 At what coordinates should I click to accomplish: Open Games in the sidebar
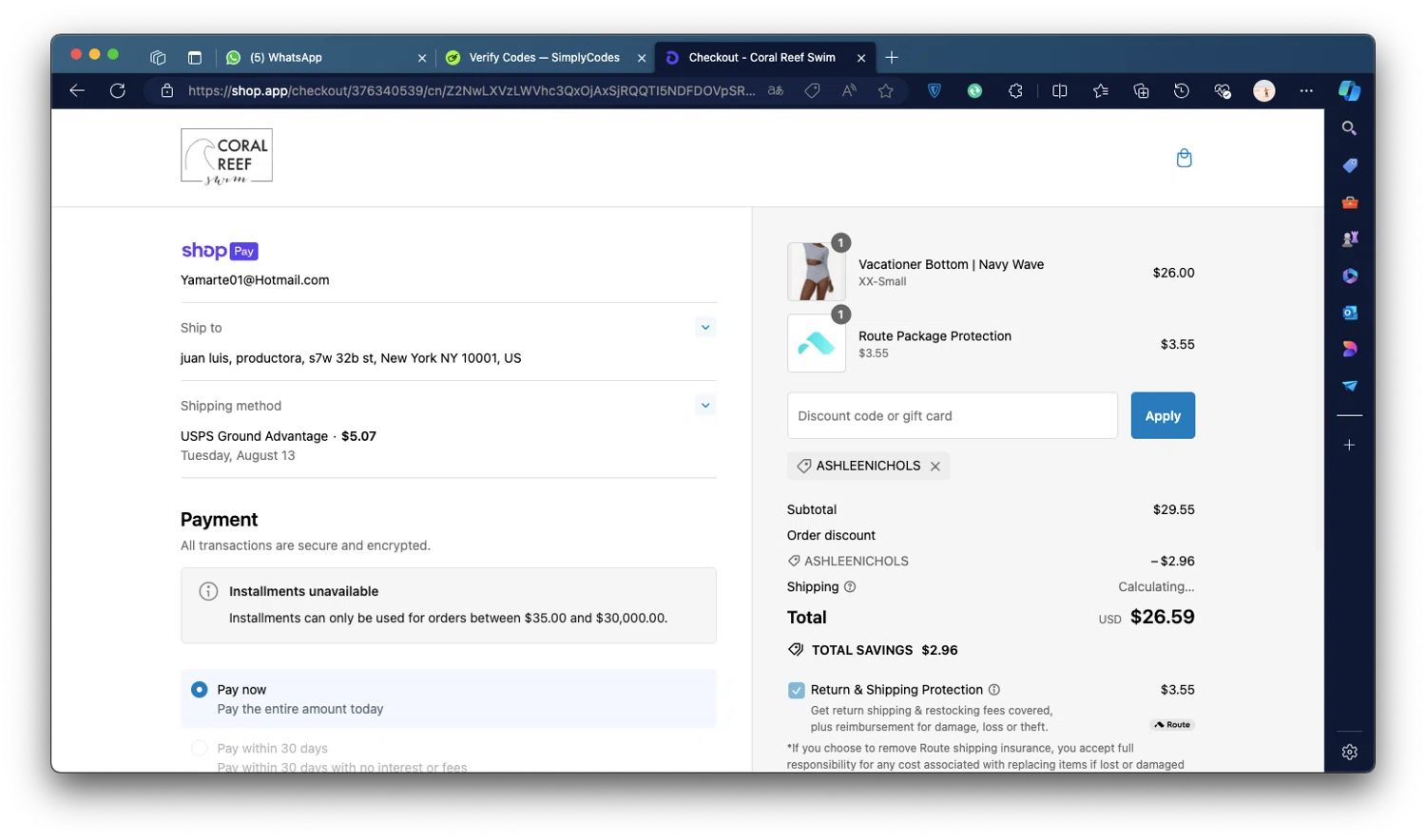click(1349, 239)
